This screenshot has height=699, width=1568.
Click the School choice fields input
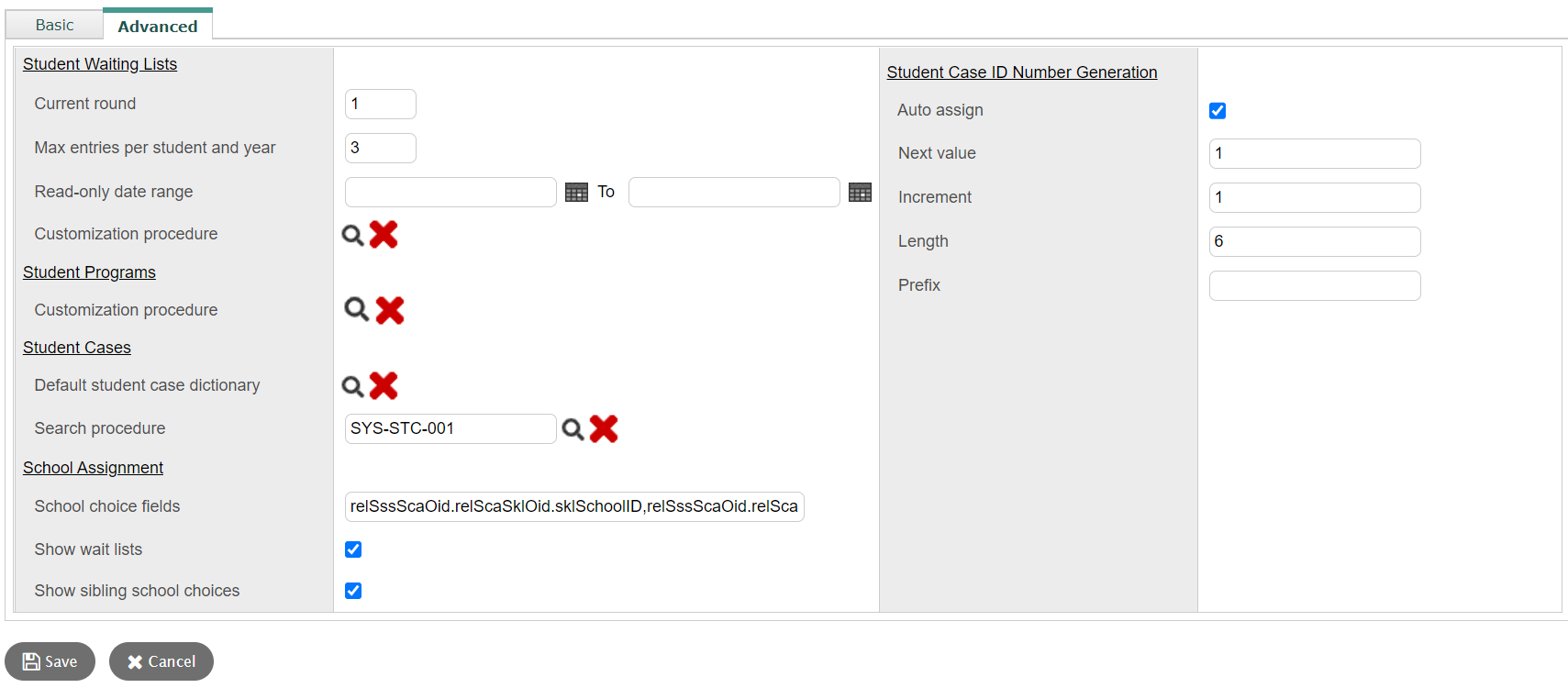coord(574,506)
